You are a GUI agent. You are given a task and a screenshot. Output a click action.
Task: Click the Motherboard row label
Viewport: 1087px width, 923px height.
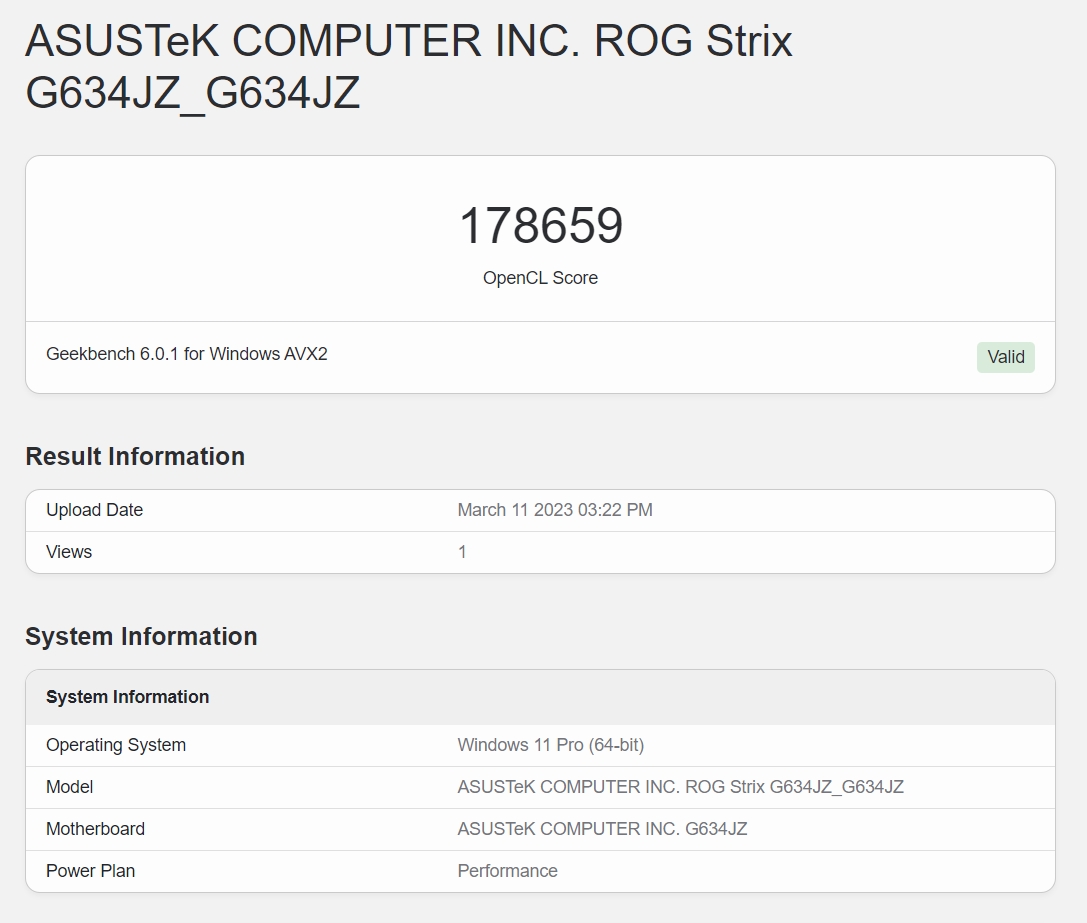point(95,829)
